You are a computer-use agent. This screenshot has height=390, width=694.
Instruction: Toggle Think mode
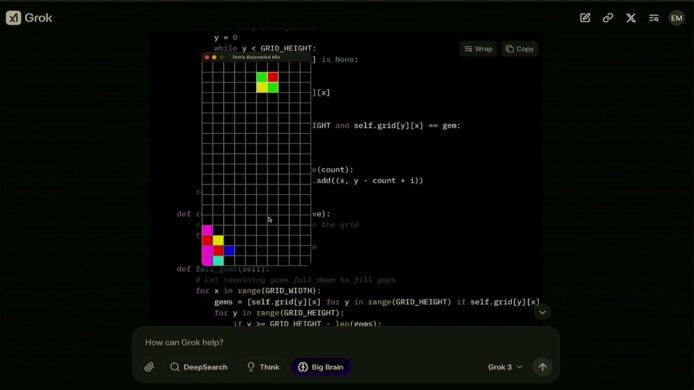pyautogui.click(x=263, y=367)
